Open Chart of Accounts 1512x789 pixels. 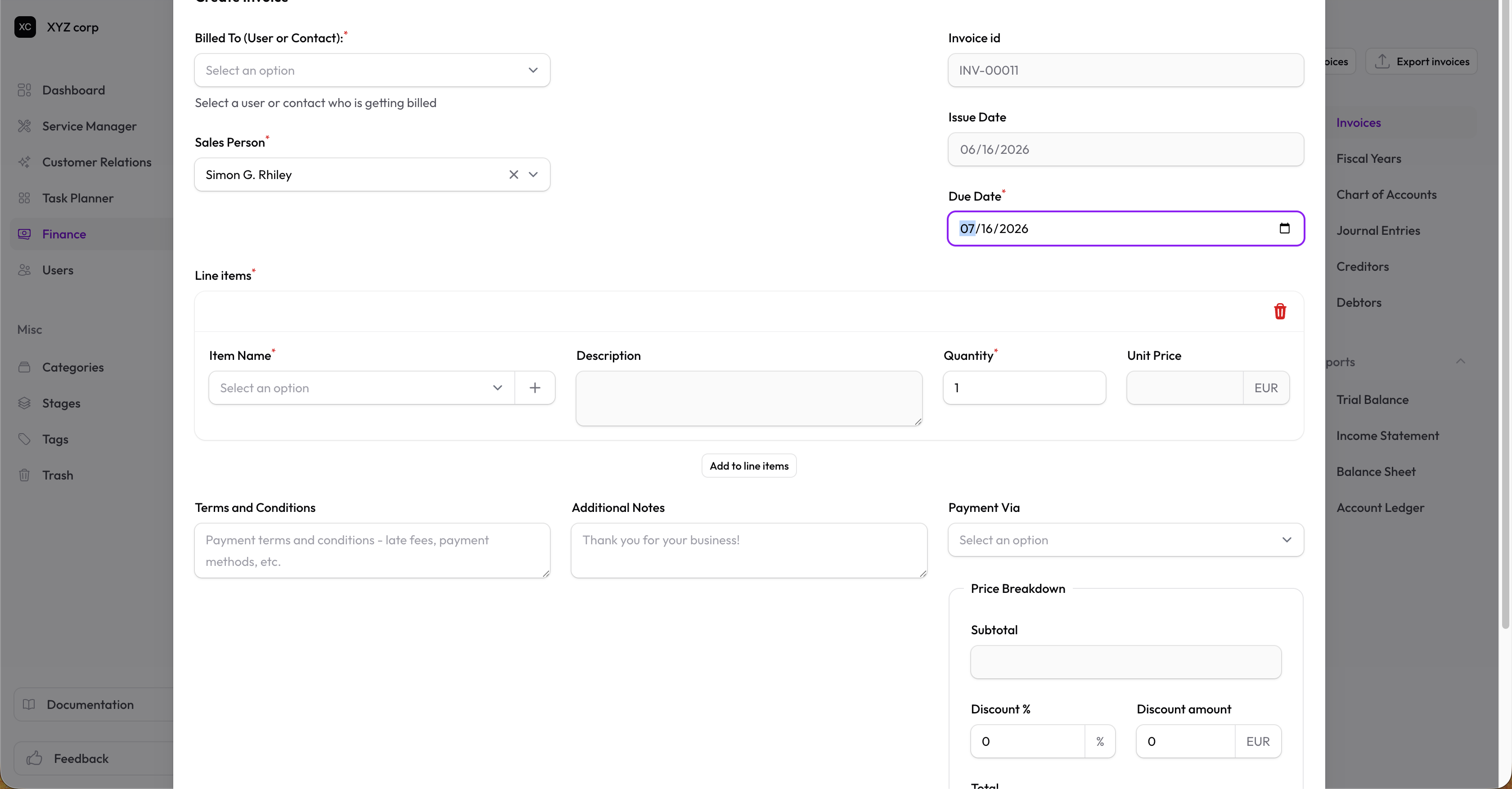coord(1386,195)
